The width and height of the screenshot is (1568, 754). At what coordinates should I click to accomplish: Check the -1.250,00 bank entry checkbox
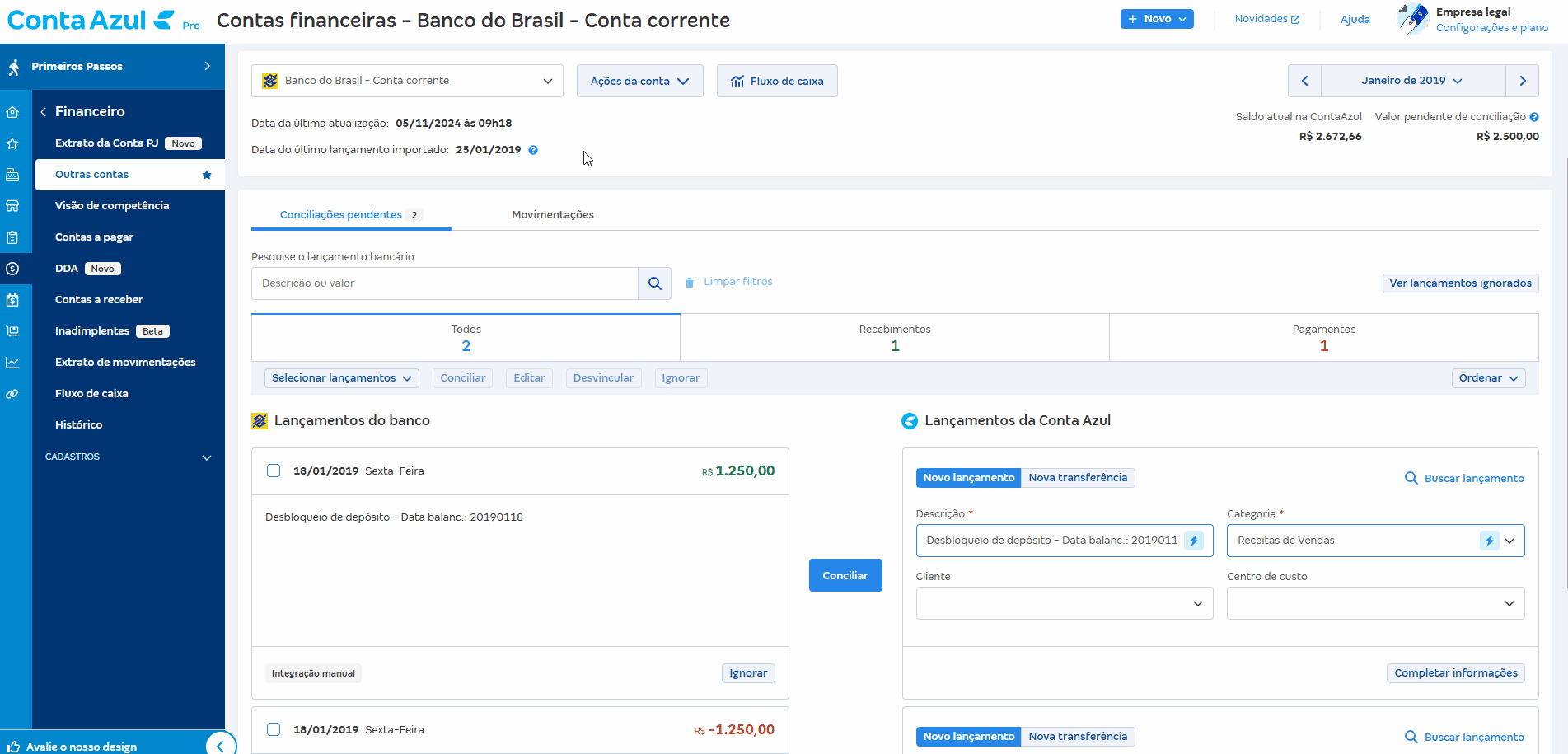pos(274,729)
